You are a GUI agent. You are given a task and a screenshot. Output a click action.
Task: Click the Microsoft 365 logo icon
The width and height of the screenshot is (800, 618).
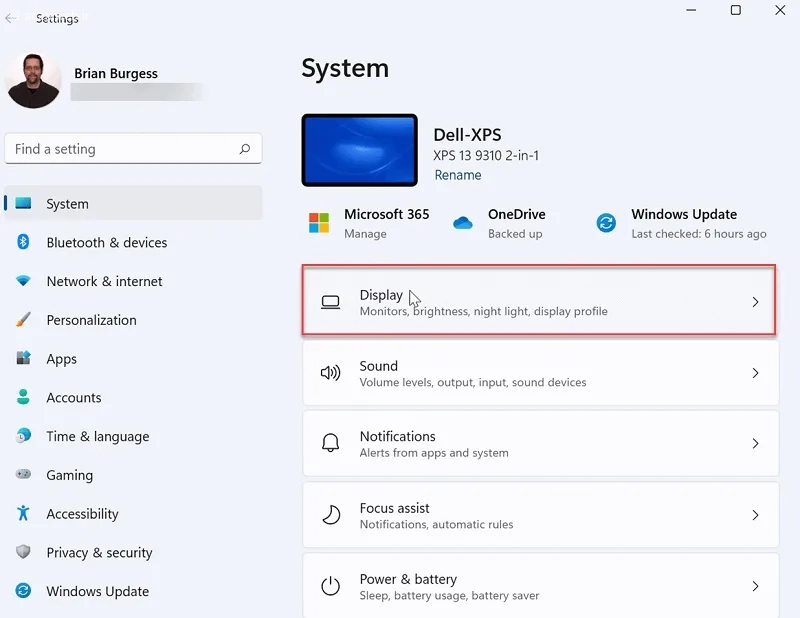[319, 223]
